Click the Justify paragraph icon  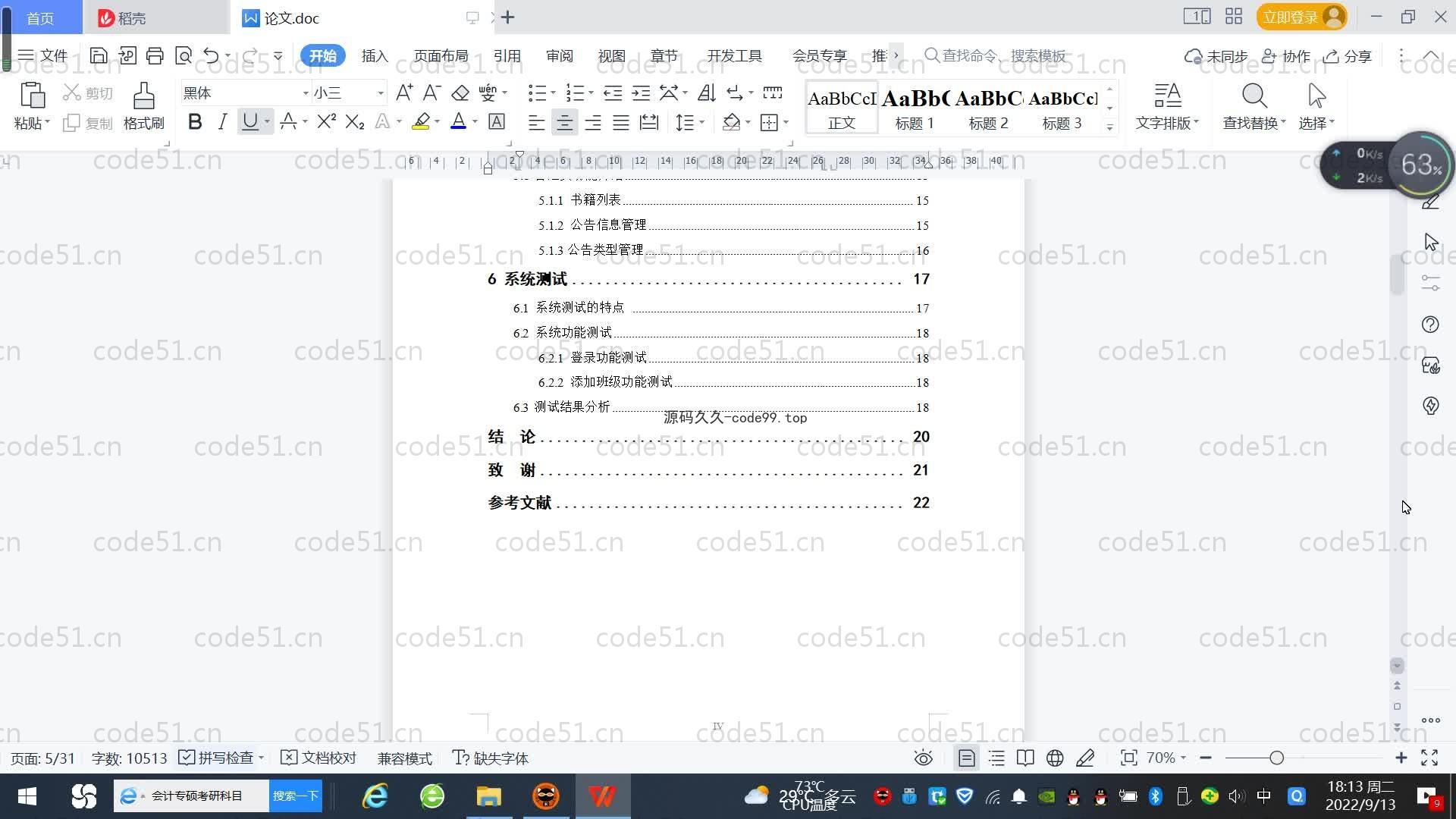pyautogui.click(x=621, y=122)
